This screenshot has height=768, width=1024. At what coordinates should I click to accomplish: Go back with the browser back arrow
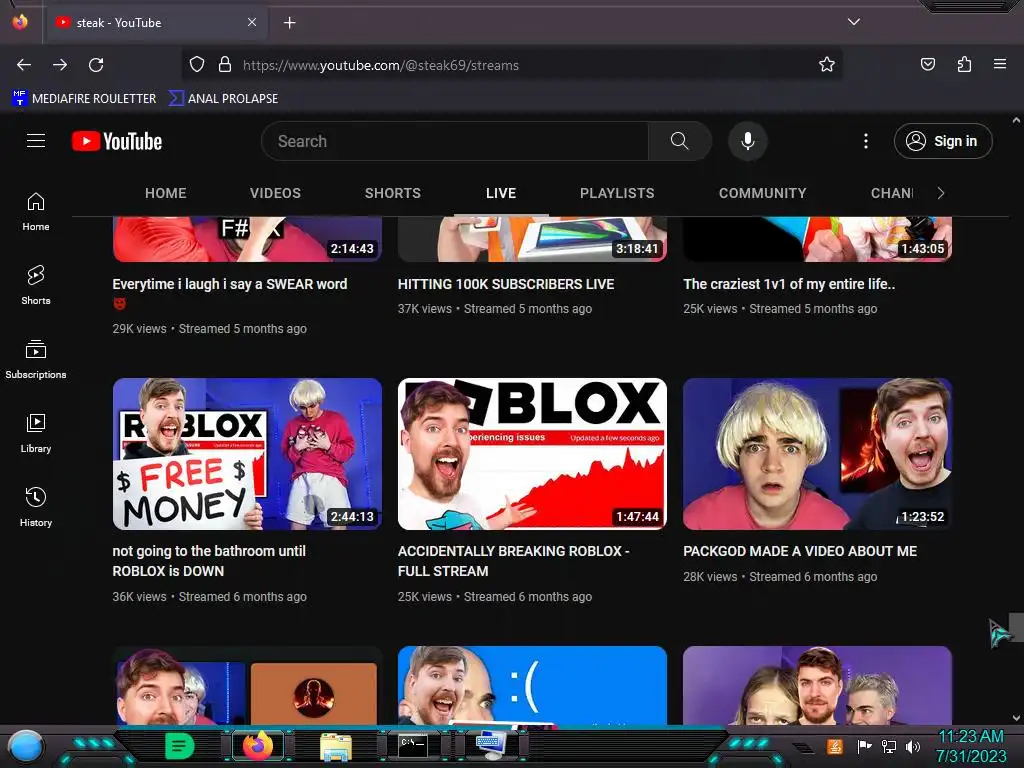tap(24, 65)
